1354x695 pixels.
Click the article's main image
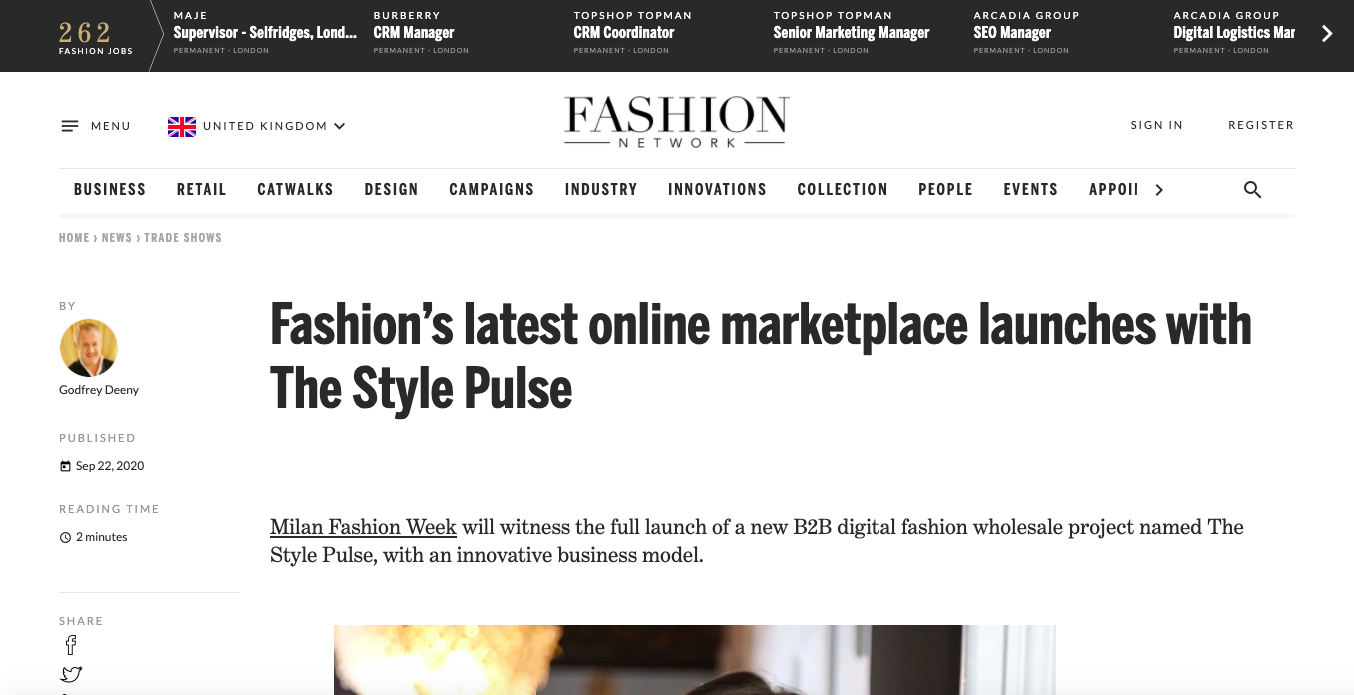[x=695, y=660]
